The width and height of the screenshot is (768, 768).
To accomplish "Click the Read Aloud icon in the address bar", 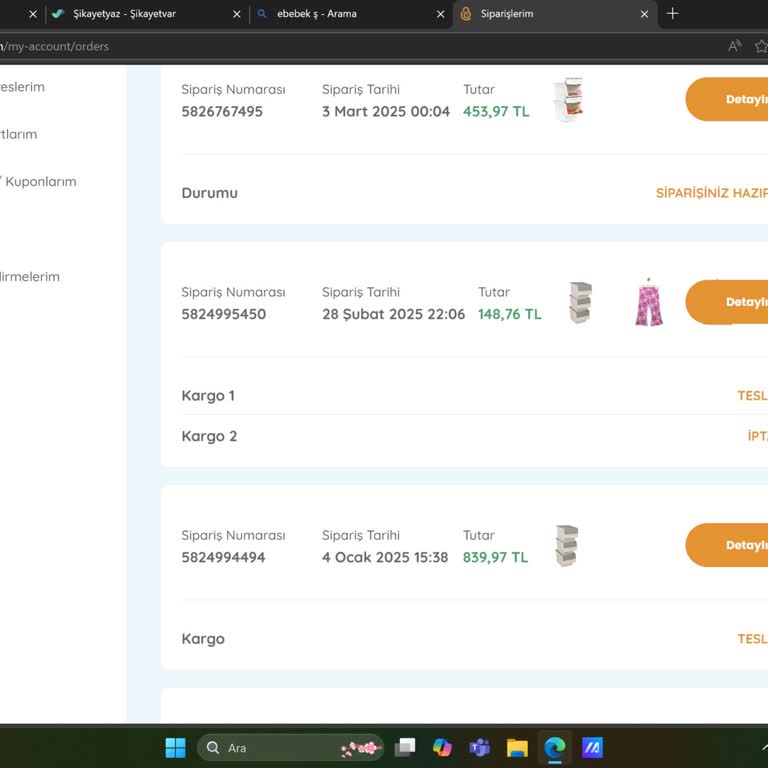I will tap(734, 46).
